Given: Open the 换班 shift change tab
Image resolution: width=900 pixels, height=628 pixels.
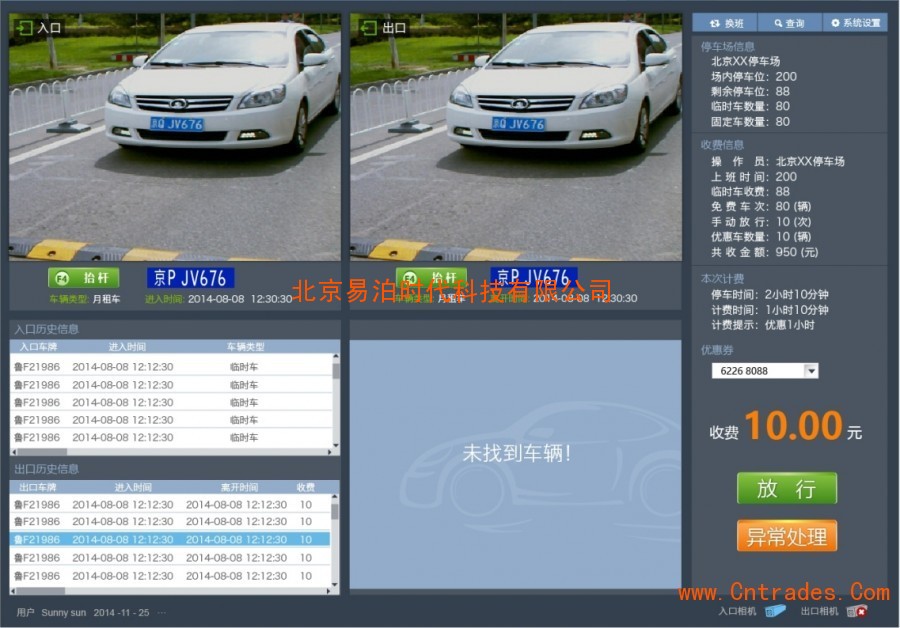Looking at the screenshot, I should [x=725, y=23].
